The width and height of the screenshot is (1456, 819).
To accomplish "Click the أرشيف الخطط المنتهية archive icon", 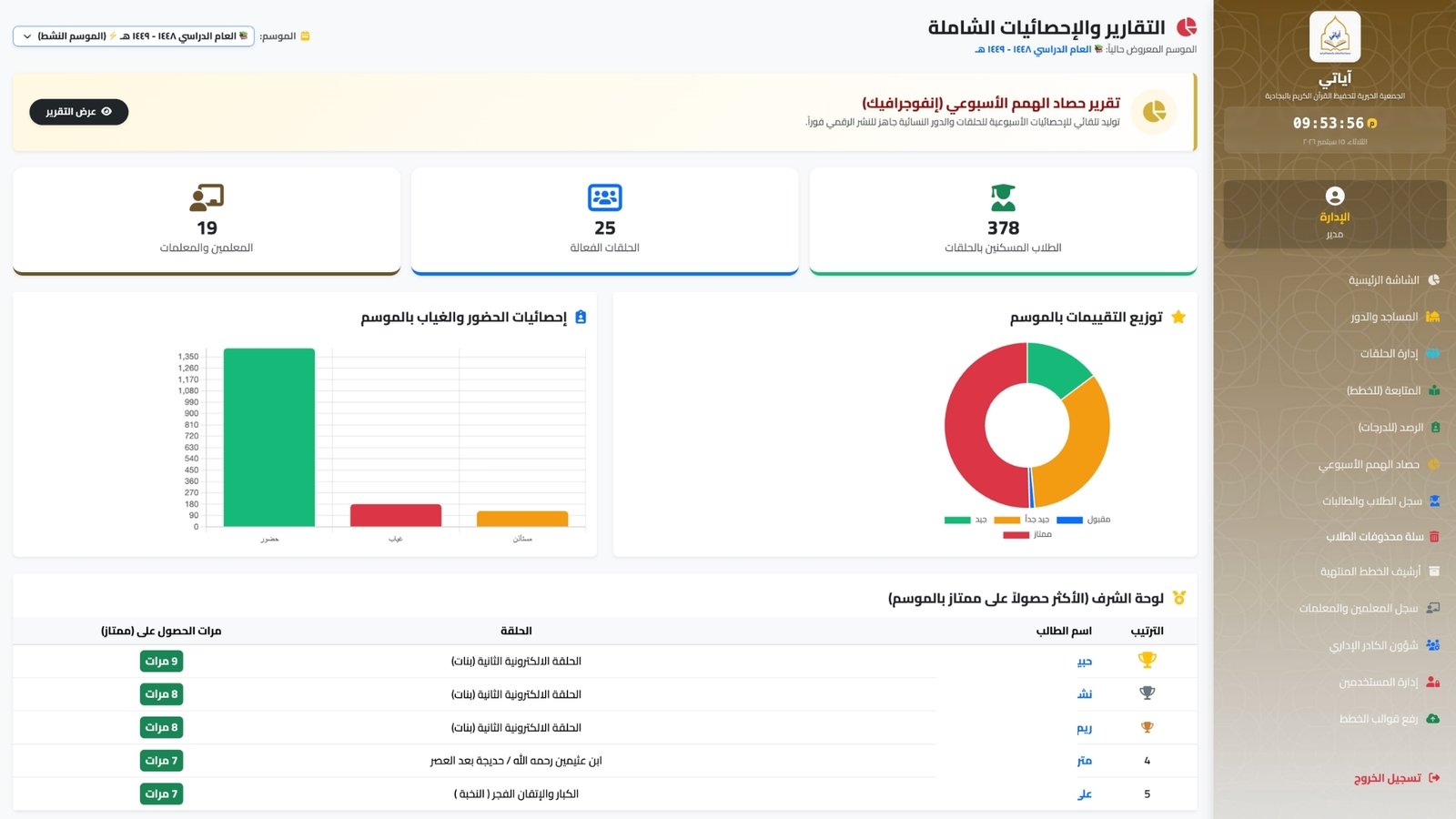I will coord(1434,571).
